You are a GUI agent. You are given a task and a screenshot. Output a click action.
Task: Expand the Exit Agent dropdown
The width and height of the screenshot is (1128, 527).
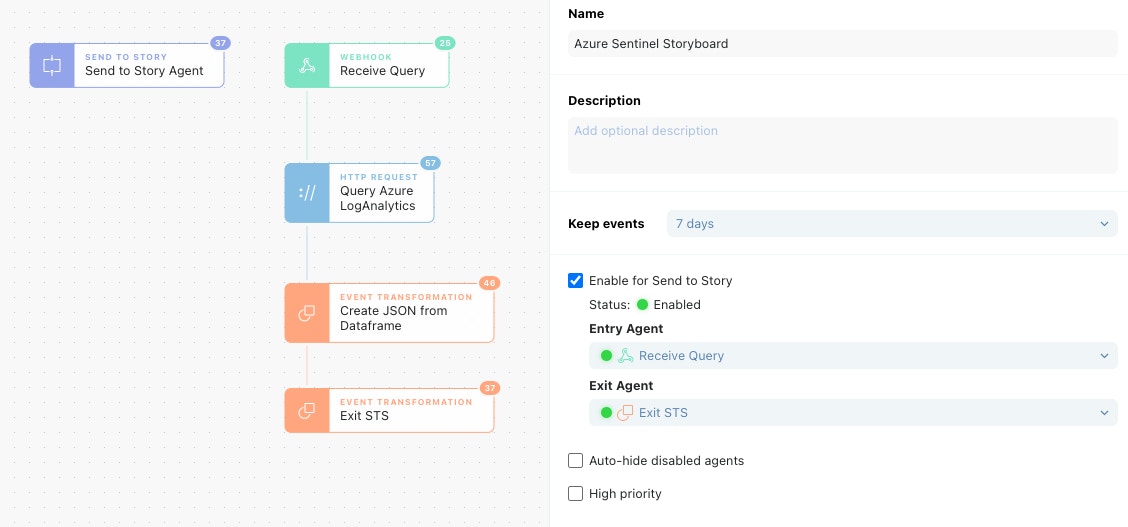(x=852, y=413)
